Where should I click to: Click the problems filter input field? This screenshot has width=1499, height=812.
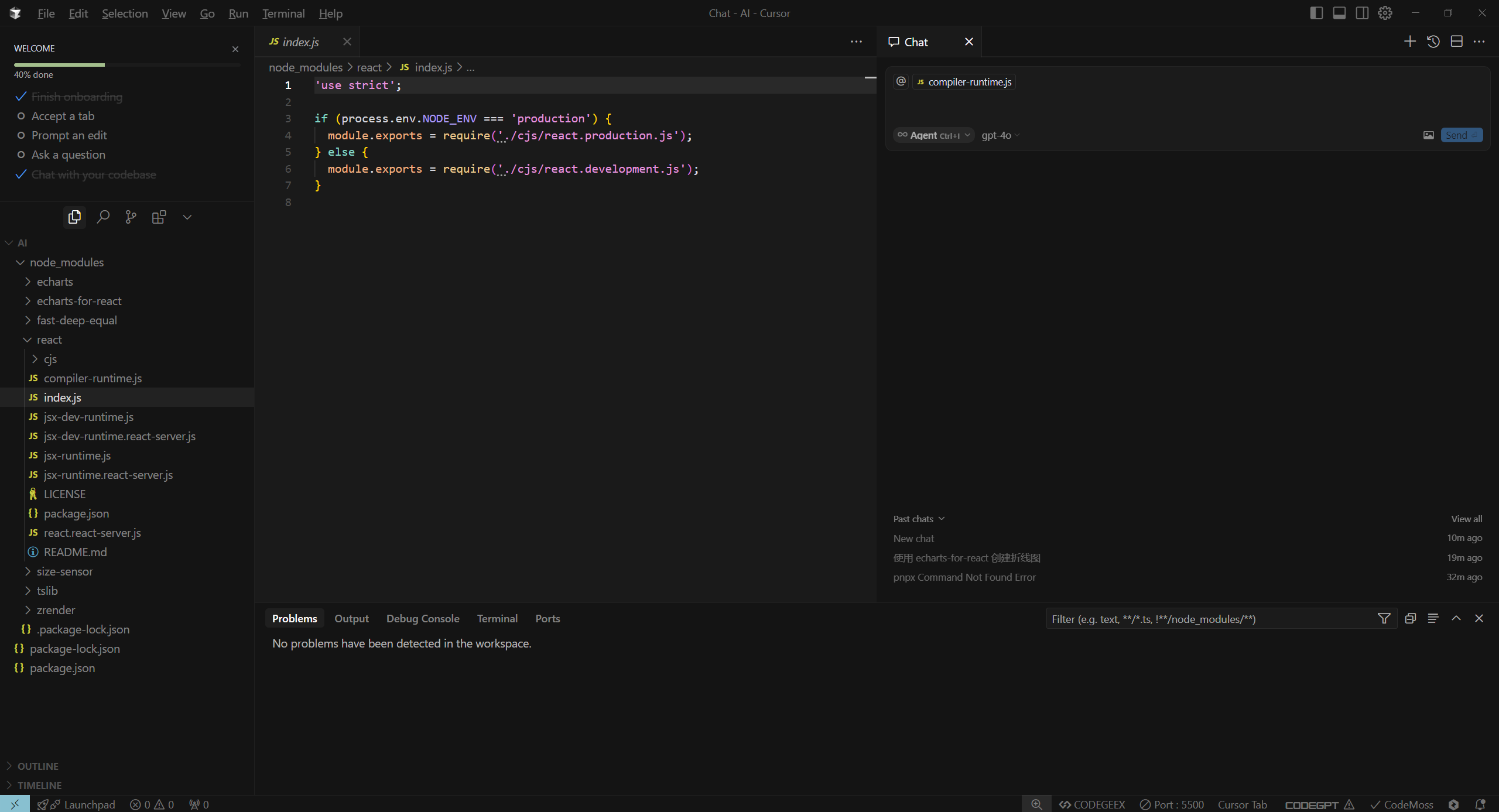click(x=1209, y=619)
